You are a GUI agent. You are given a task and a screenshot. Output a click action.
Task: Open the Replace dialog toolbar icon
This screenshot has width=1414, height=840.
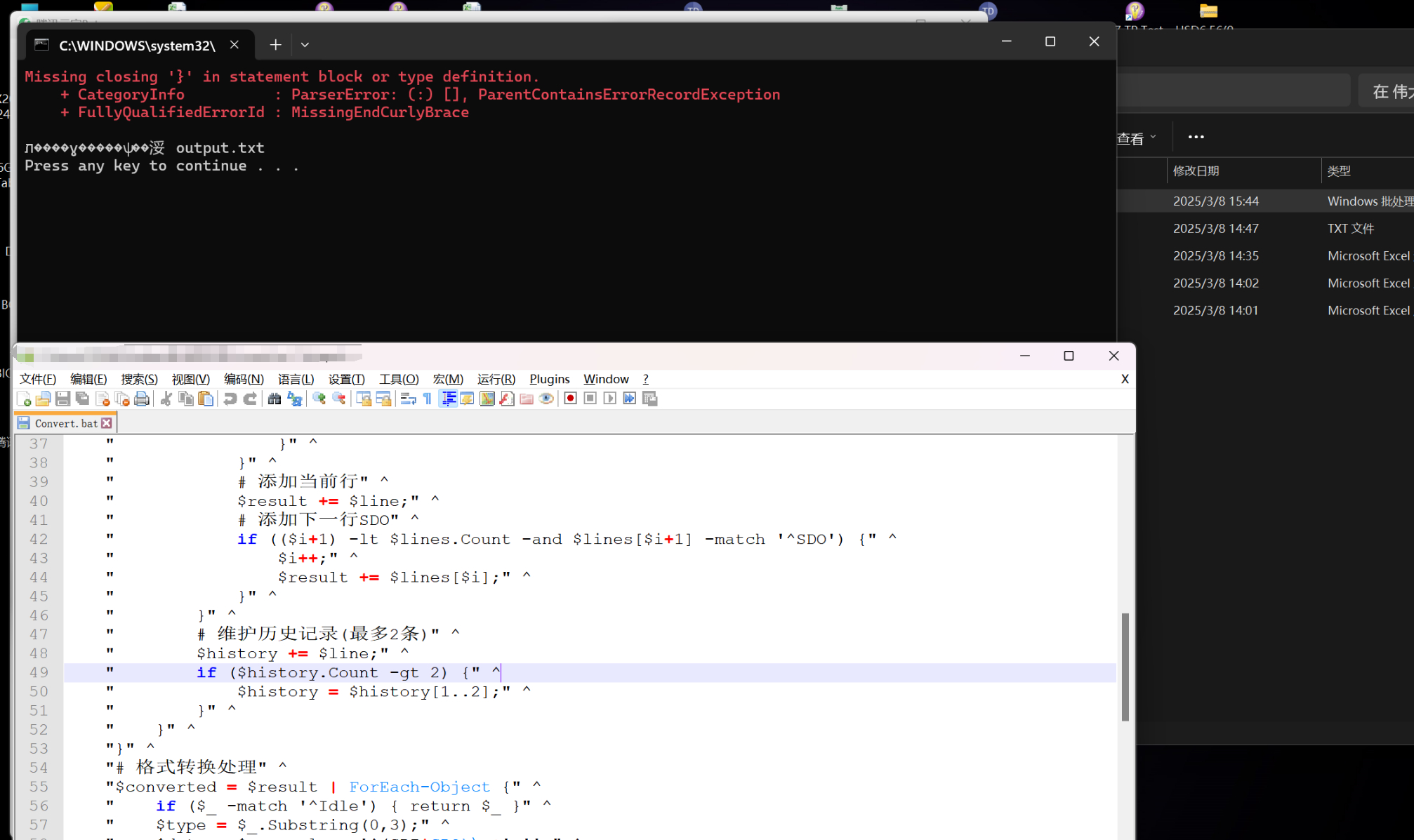coord(294,399)
